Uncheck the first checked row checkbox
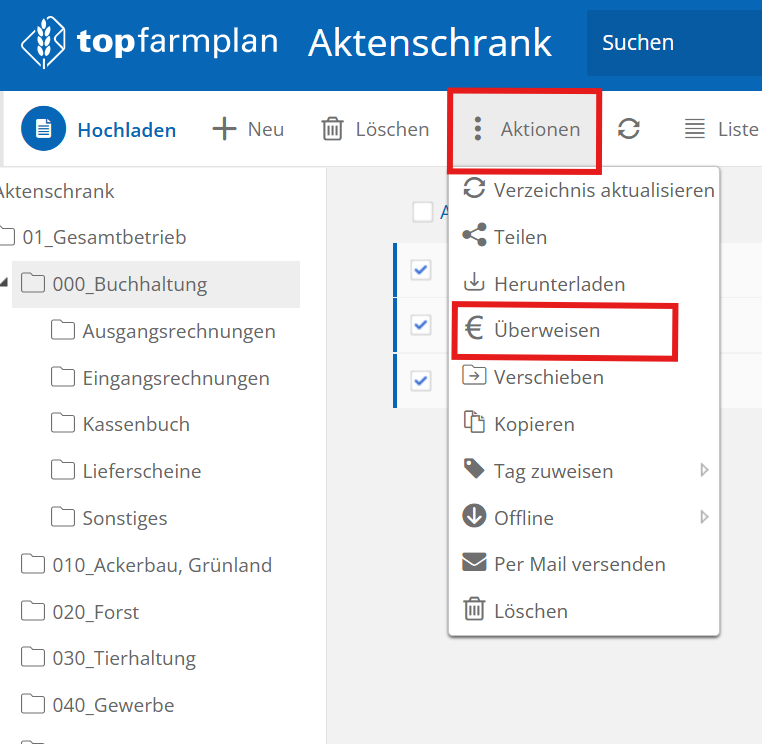This screenshot has width=762, height=744. pos(421,270)
